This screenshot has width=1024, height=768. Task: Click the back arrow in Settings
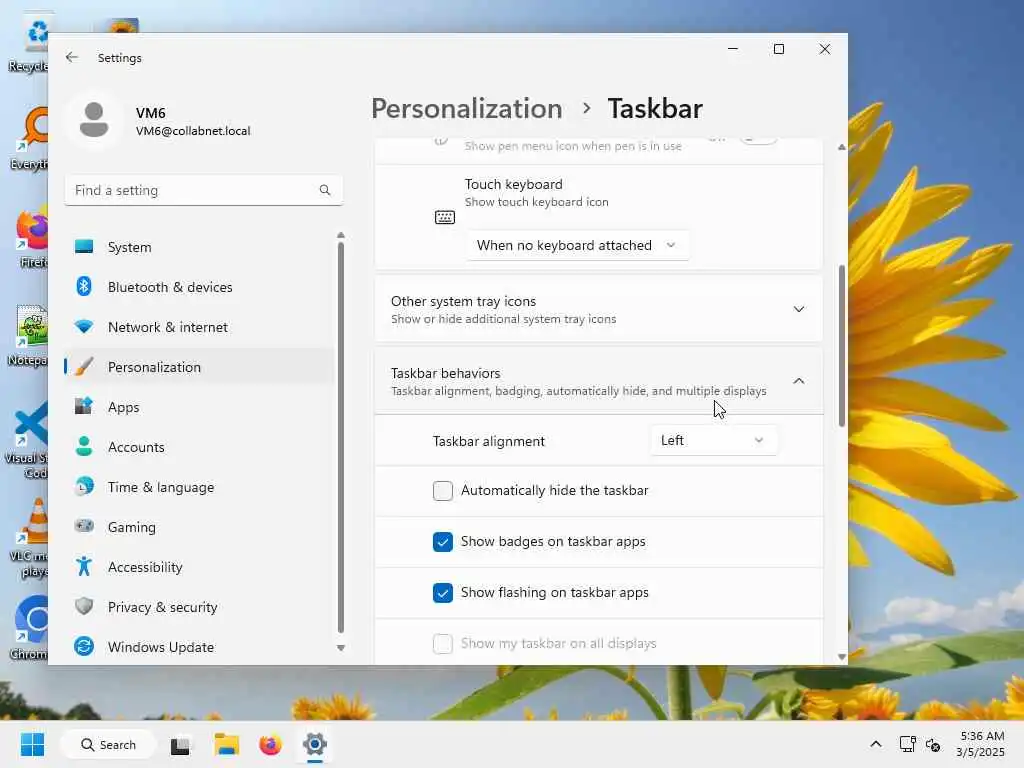[72, 57]
